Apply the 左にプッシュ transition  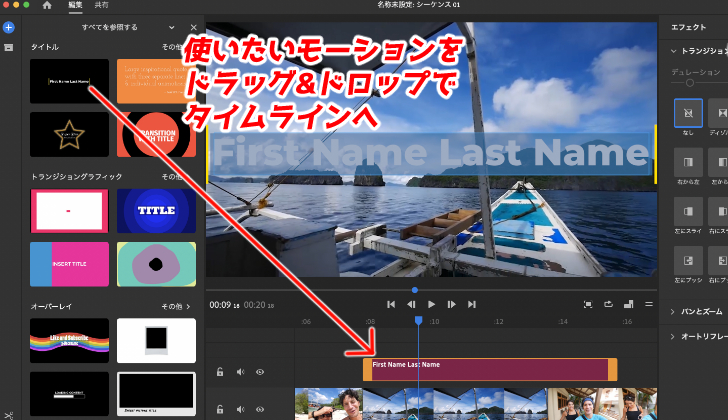tap(688, 261)
